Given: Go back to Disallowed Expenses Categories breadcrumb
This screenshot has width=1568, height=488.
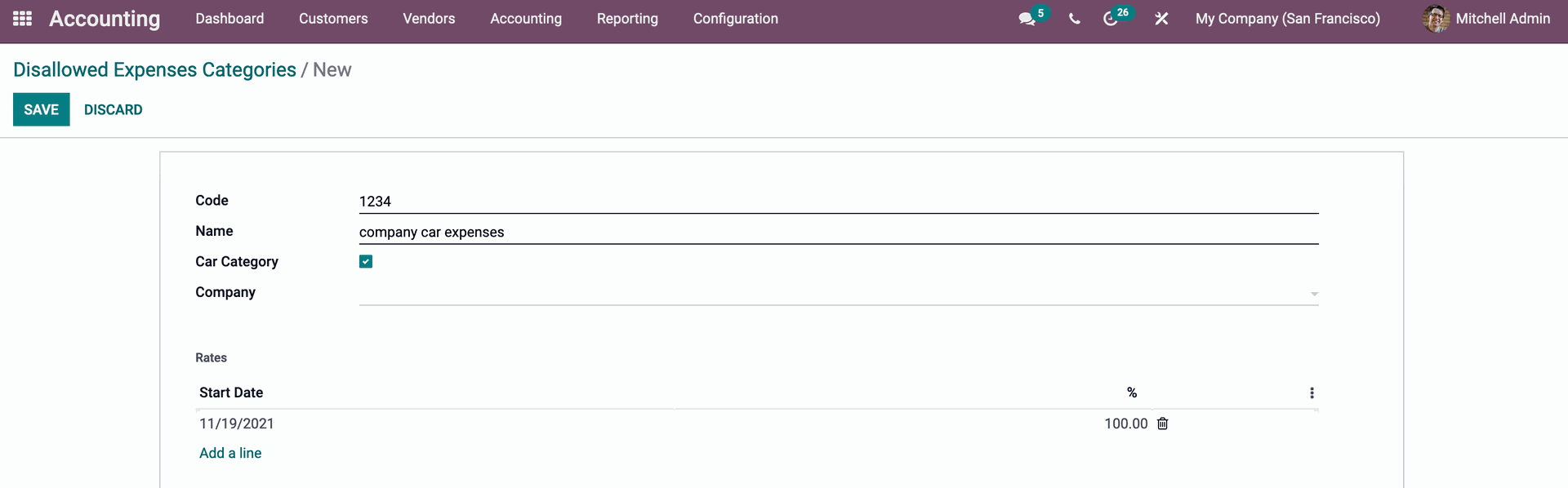Looking at the screenshot, I should tap(154, 70).
